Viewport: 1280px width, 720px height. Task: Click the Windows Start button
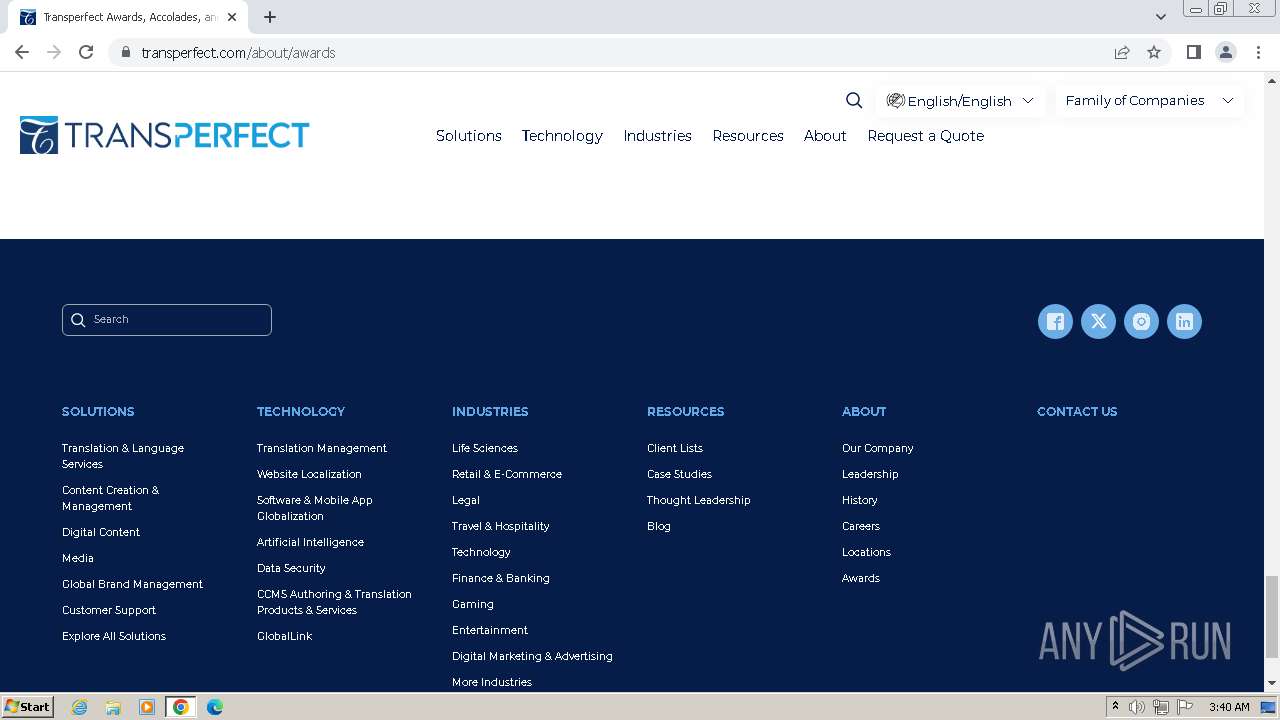pyautogui.click(x=27, y=707)
